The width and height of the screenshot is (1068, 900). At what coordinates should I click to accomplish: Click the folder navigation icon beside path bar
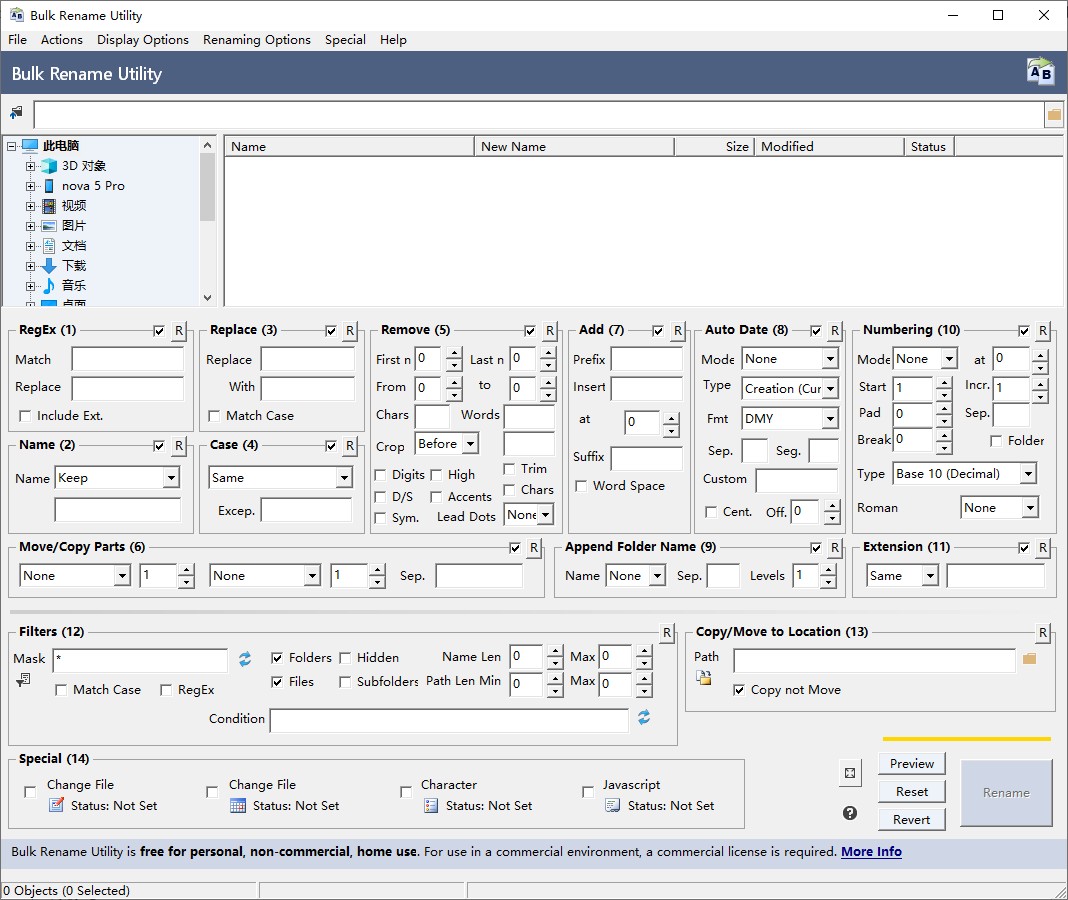pyautogui.click(x=16, y=112)
